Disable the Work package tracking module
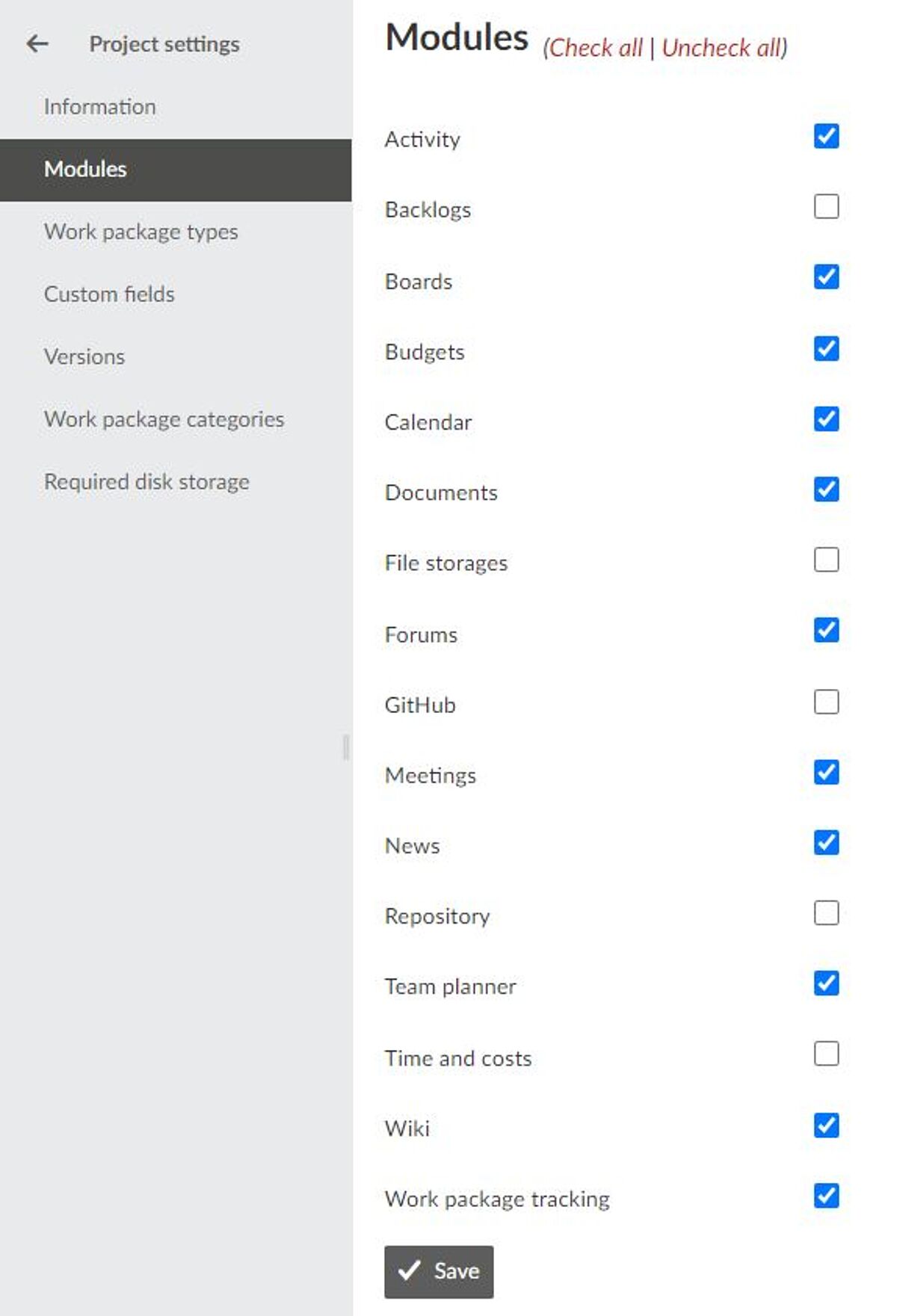The height and width of the screenshot is (1316, 897). point(826,1196)
